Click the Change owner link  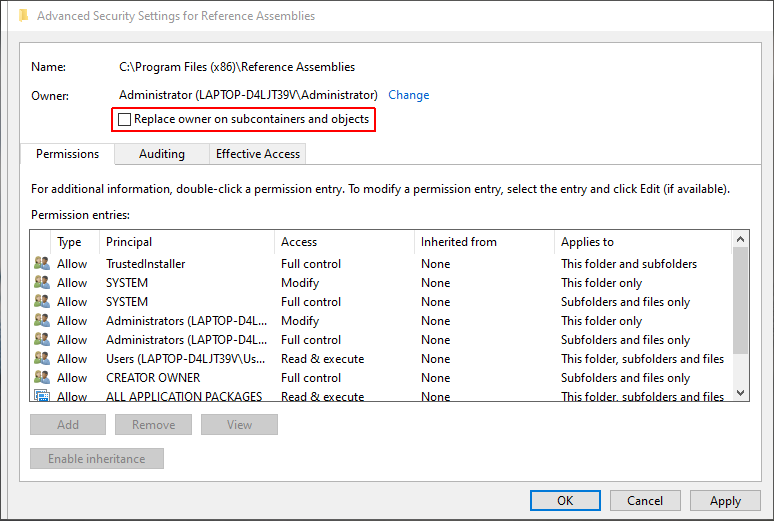coord(408,95)
